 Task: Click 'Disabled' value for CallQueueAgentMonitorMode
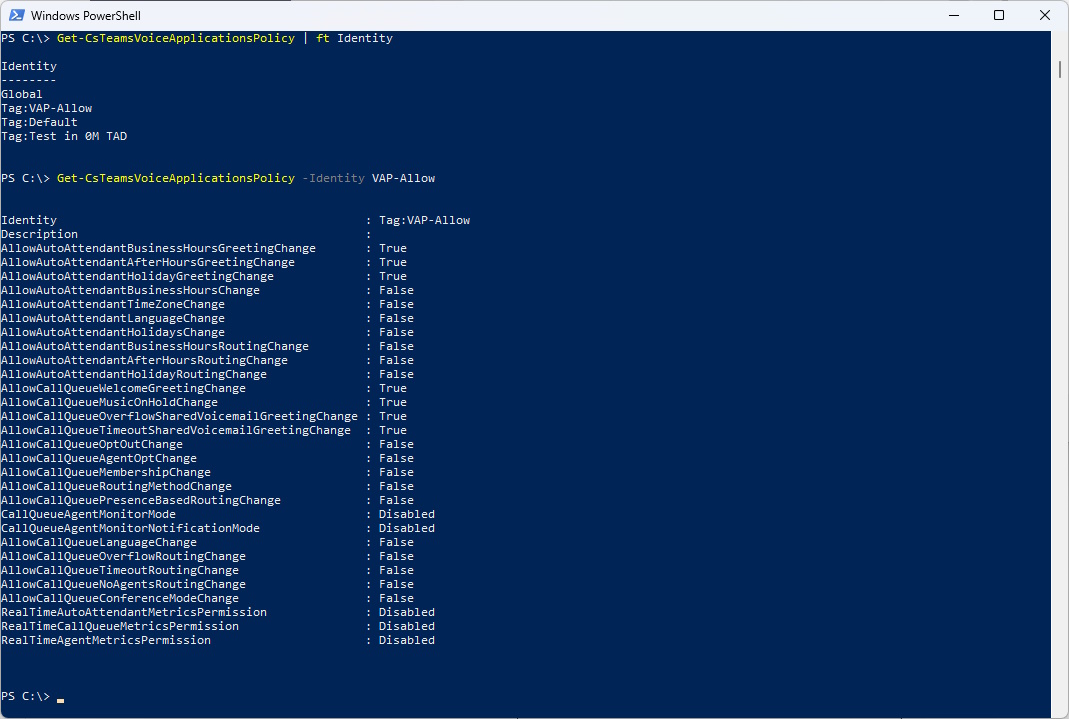click(x=407, y=513)
